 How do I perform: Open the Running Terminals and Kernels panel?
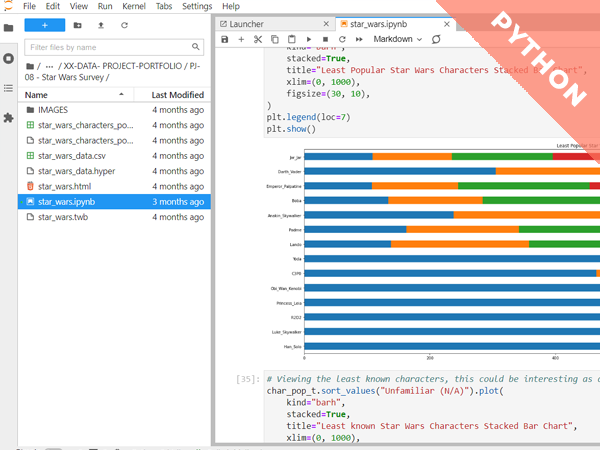8,59
